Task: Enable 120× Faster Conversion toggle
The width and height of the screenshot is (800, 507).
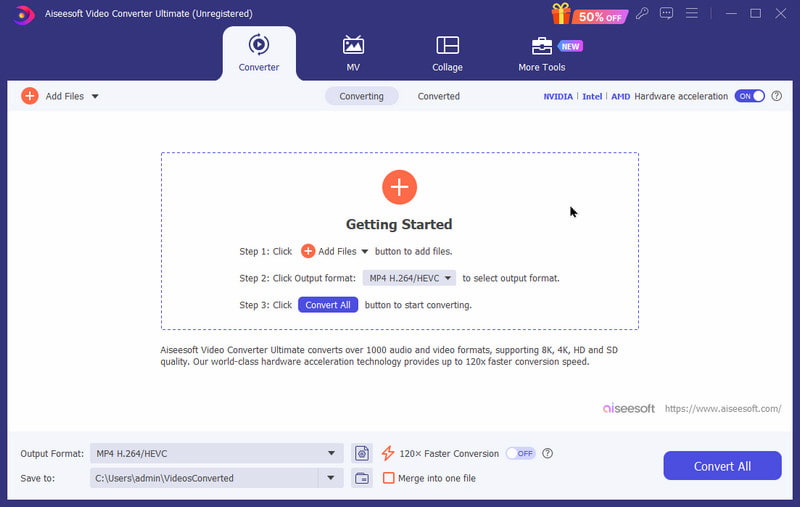Action: [520, 453]
